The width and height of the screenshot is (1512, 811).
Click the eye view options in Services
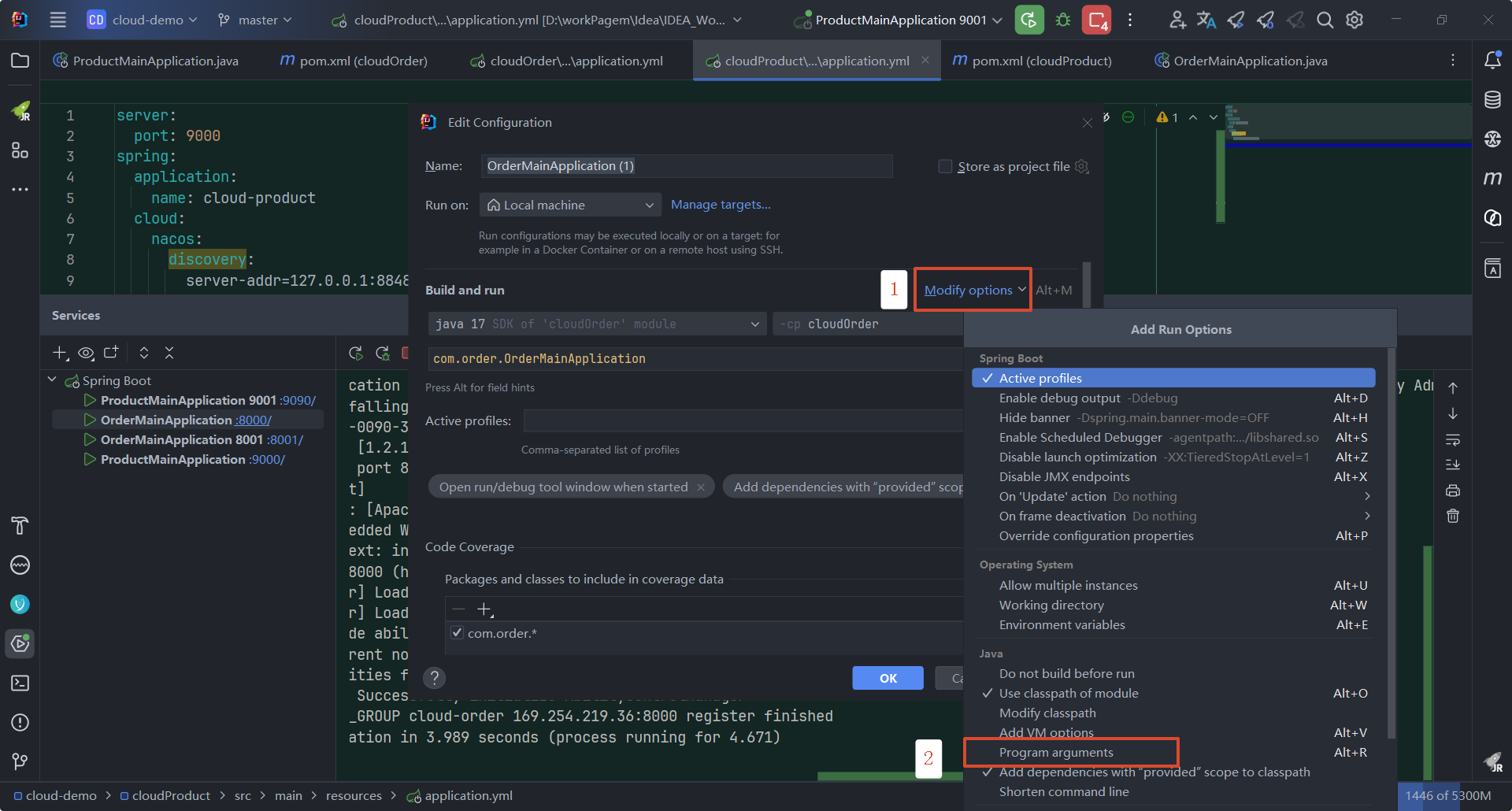coord(86,353)
